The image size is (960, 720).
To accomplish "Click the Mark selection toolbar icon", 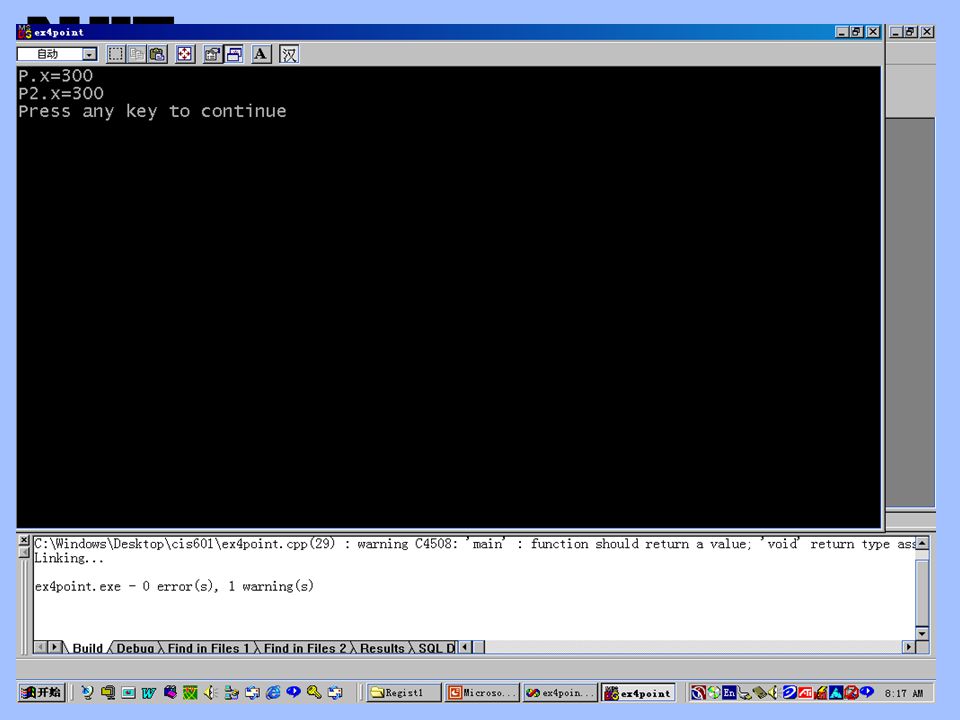I will click(115, 54).
